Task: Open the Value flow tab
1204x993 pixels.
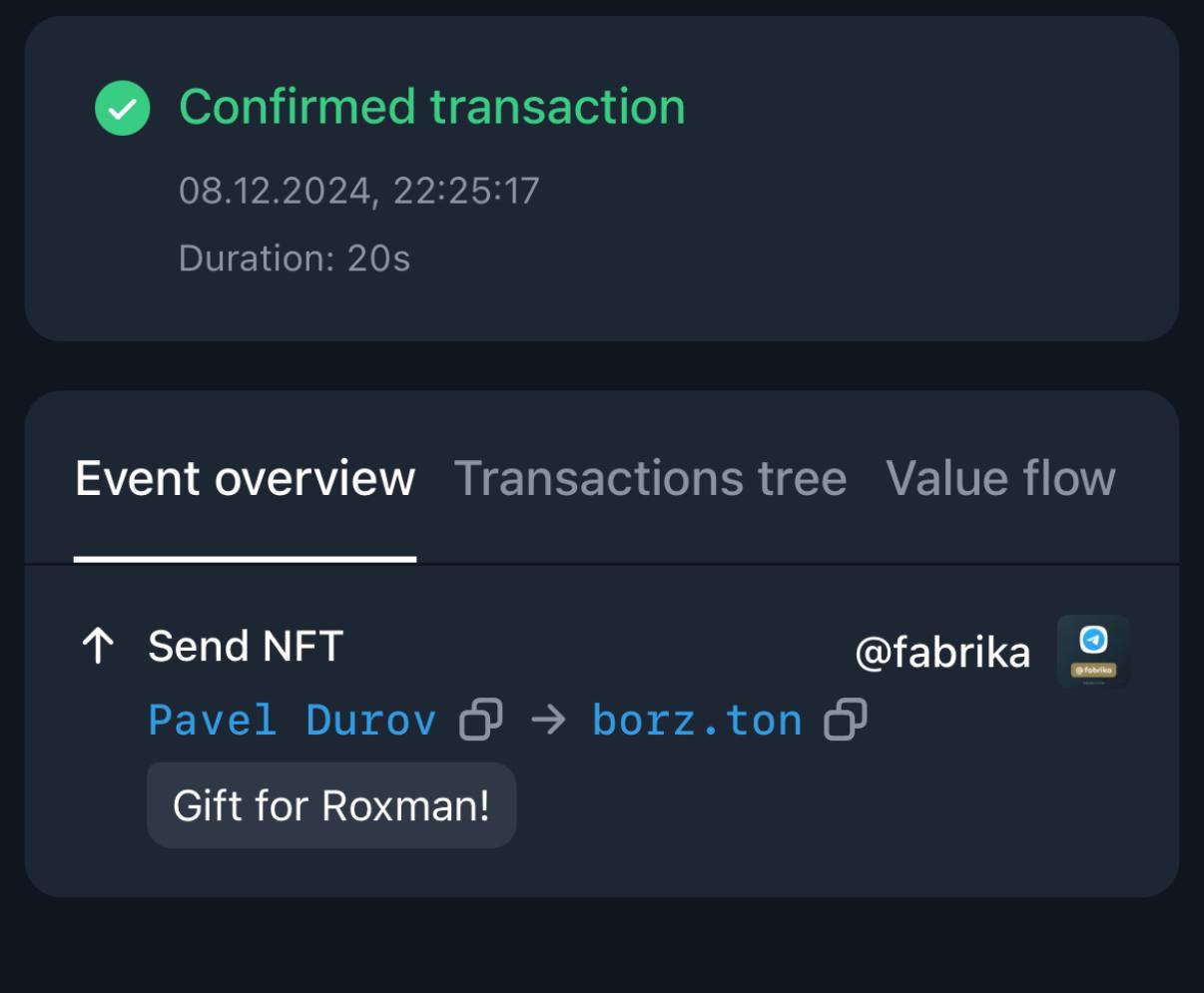Action: point(1000,478)
